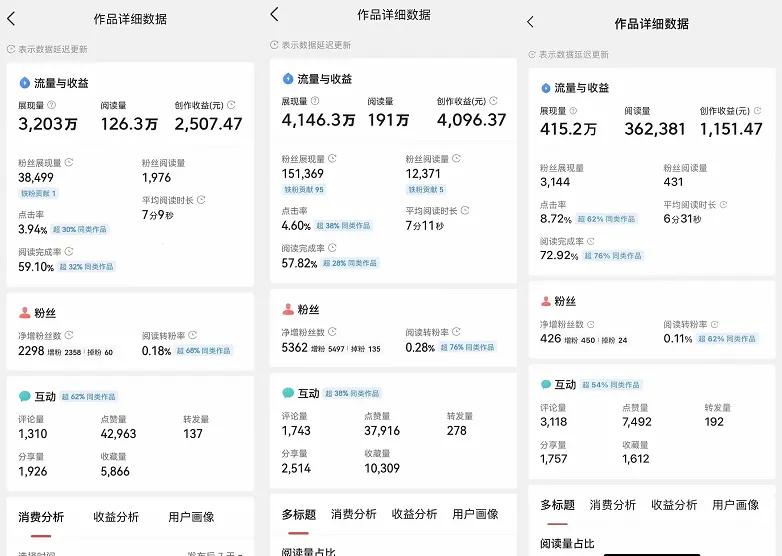Open 用户画像 tab on the 2,507.47 earnings screen
The width and height of the screenshot is (782, 556).
[x=191, y=517]
